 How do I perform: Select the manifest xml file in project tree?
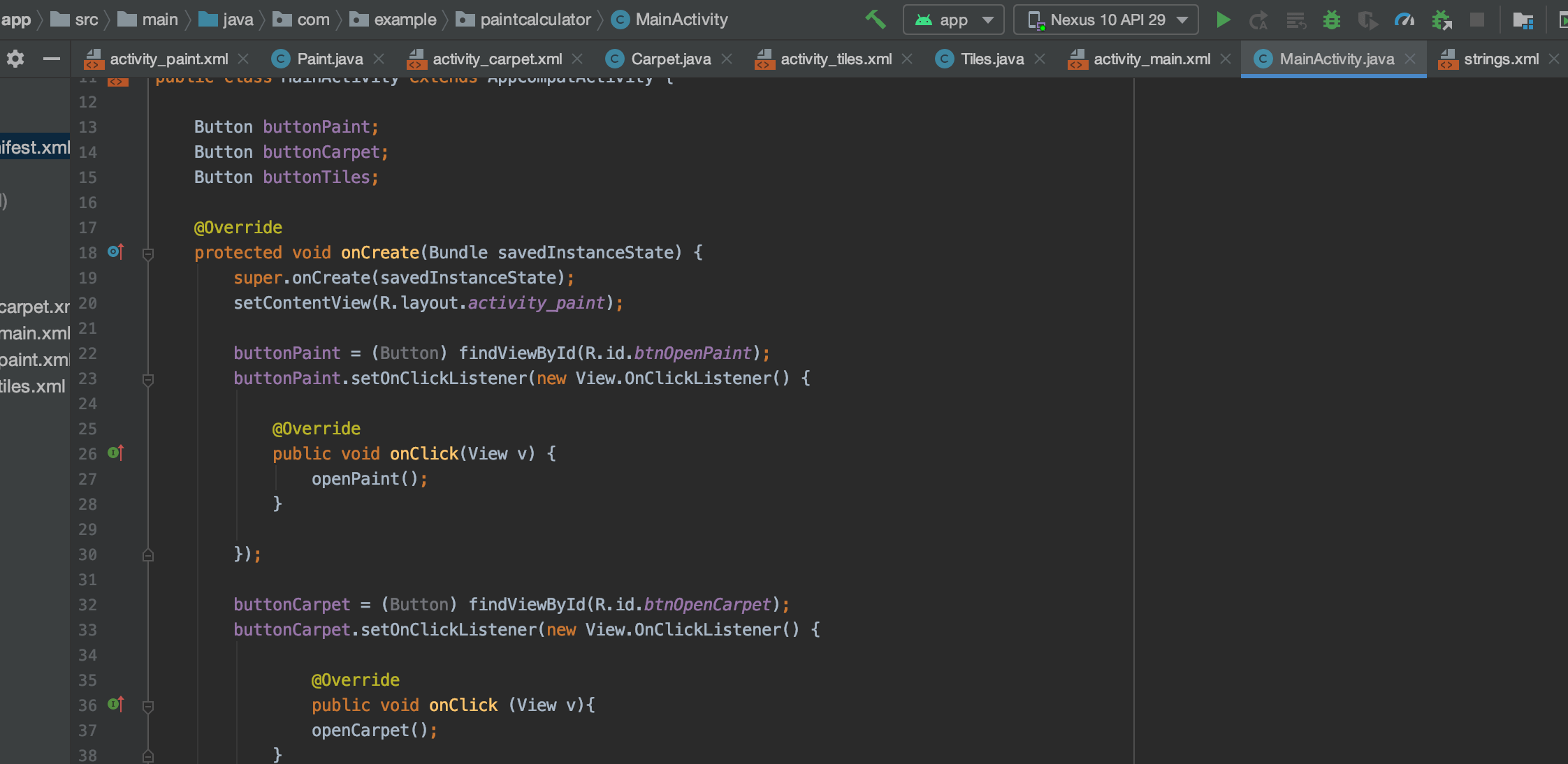pyautogui.click(x=35, y=147)
